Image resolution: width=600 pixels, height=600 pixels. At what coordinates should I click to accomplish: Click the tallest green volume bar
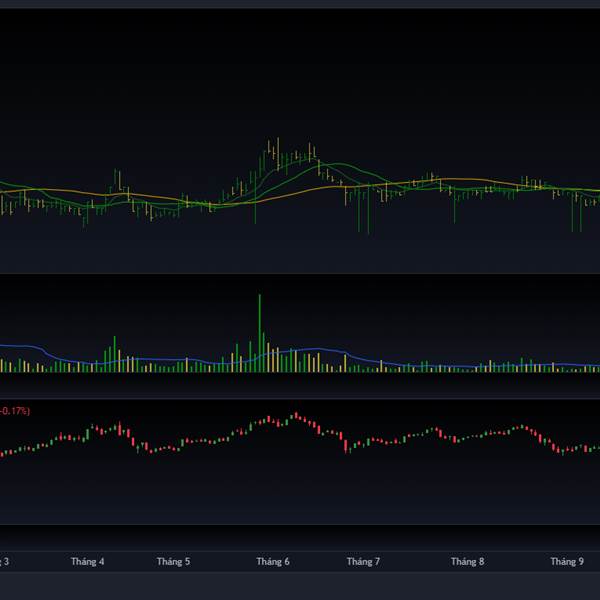(x=260, y=330)
